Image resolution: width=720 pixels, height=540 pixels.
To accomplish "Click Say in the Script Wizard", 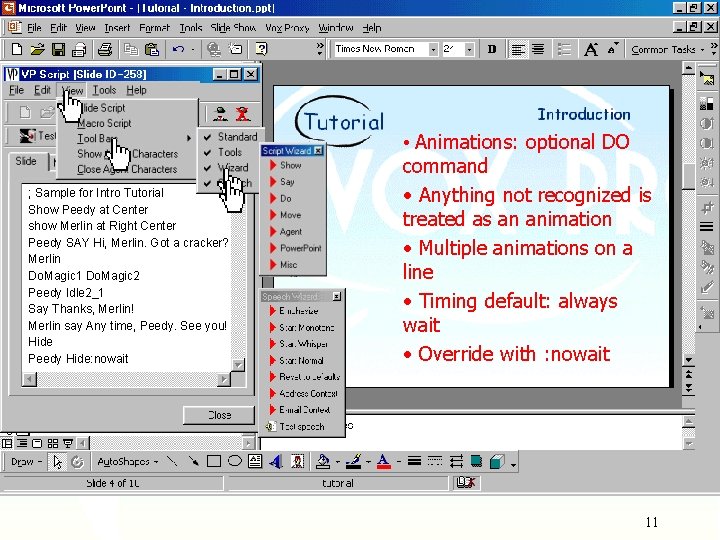I will coord(287,182).
